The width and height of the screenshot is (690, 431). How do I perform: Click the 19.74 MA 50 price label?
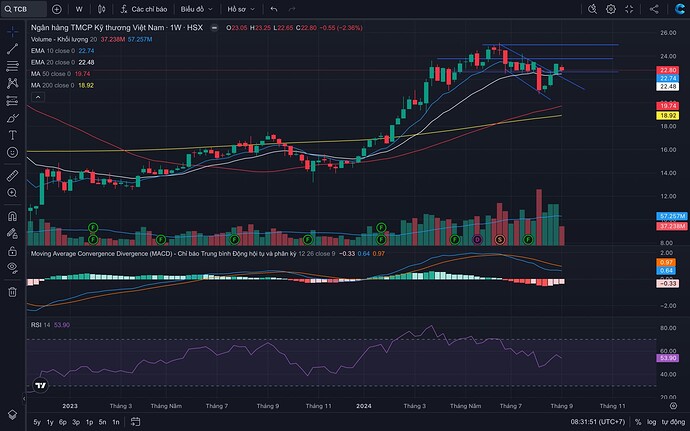(x=668, y=106)
